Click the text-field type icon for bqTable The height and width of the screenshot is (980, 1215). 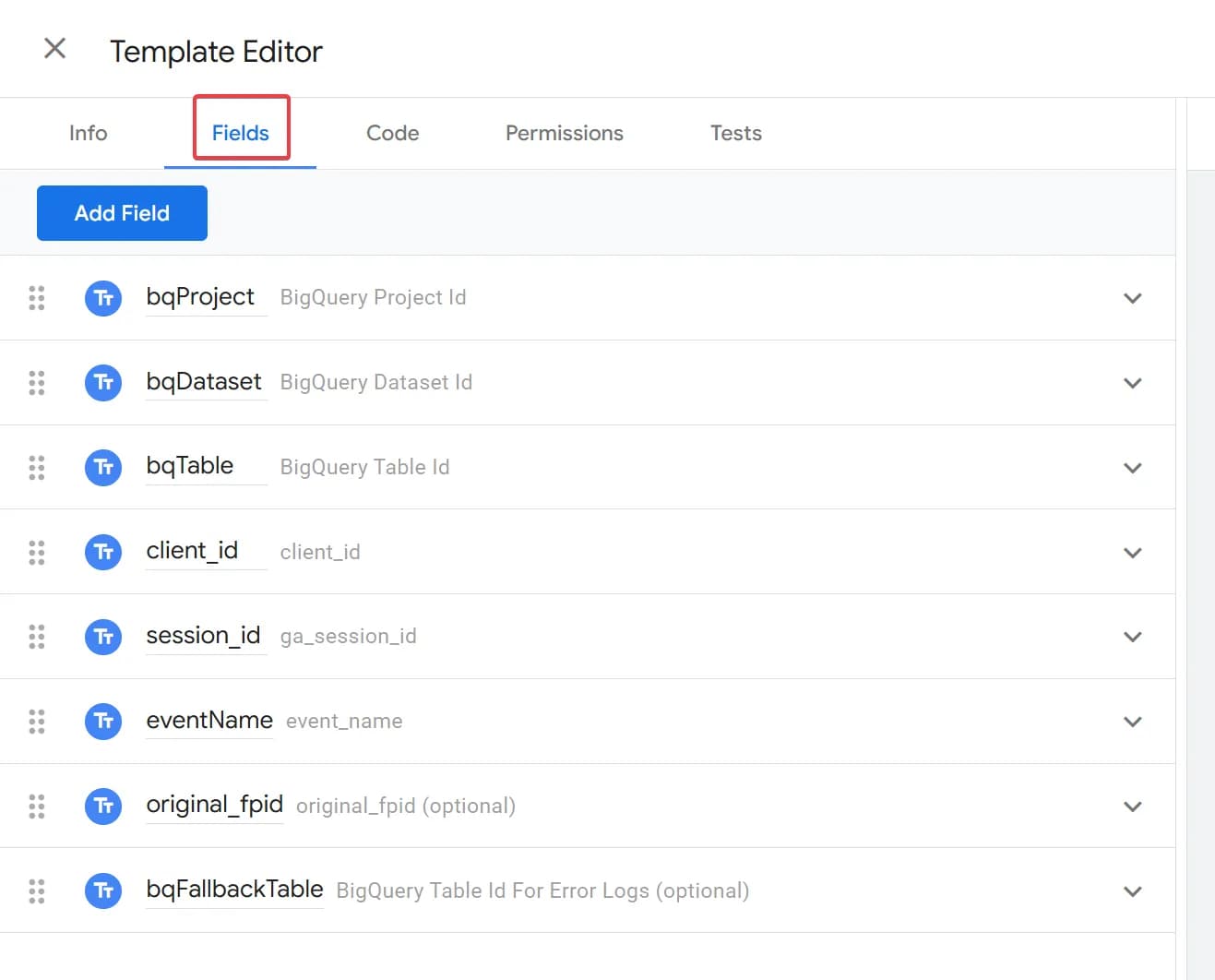103,467
